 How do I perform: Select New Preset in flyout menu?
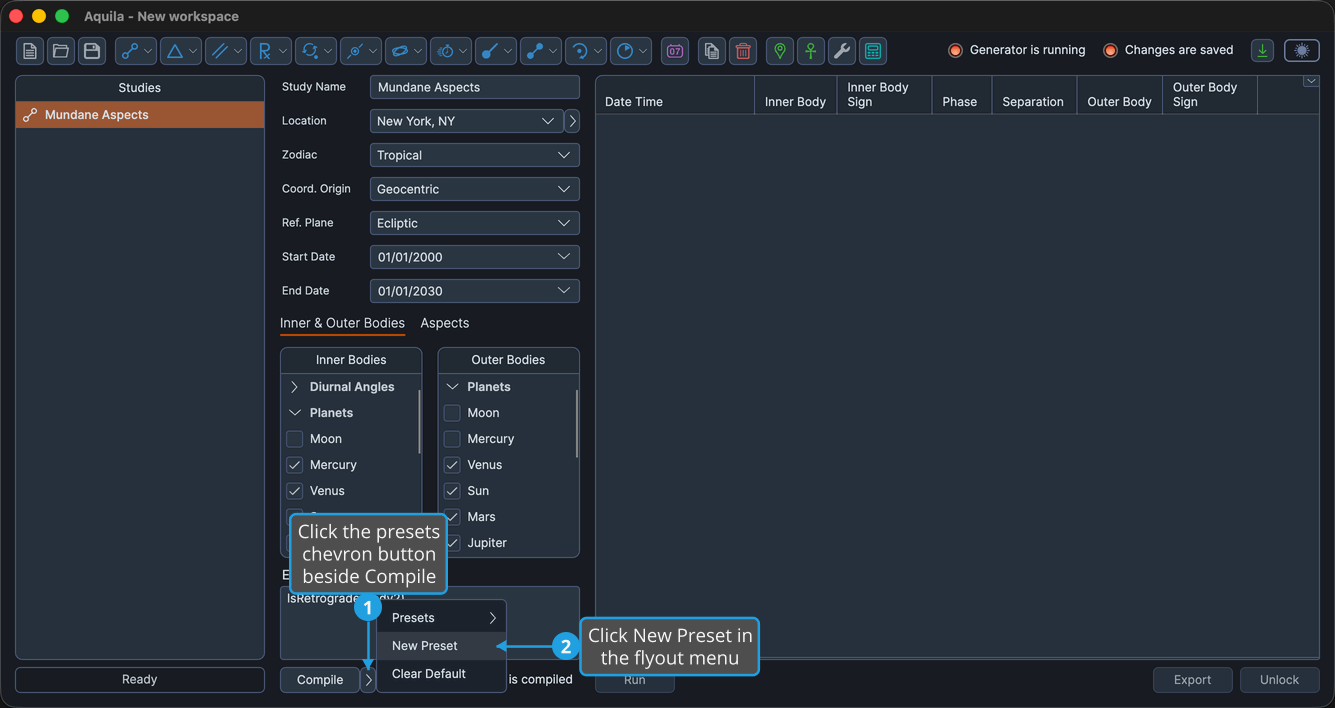[441, 646]
